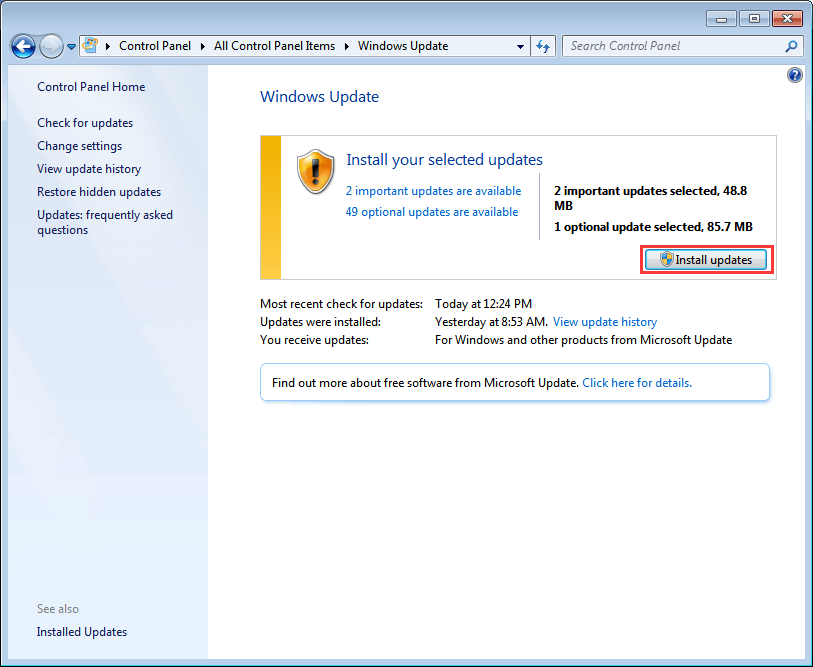Open the recent pages dropdown arrow

pos(72,47)
